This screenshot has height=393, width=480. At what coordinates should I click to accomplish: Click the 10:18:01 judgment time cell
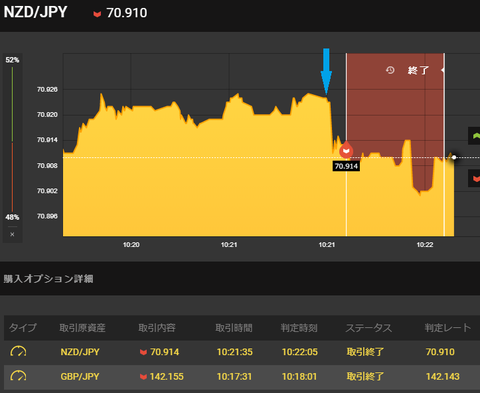pos(300,377)
